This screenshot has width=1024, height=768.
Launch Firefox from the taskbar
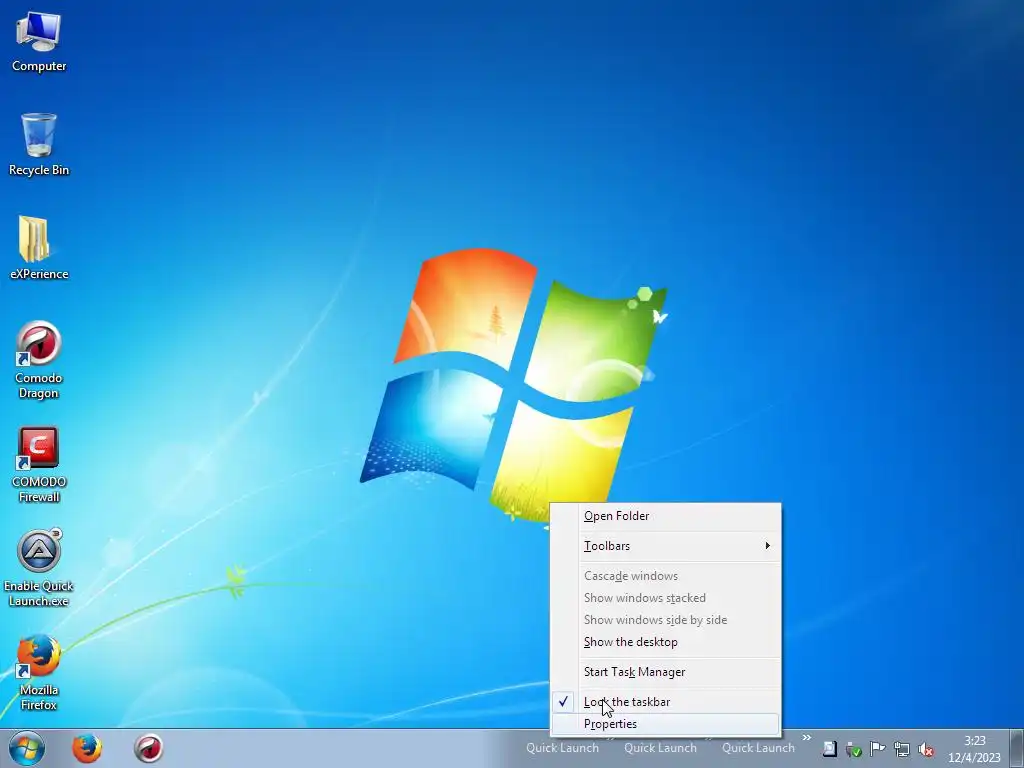(x=87, y=748)
